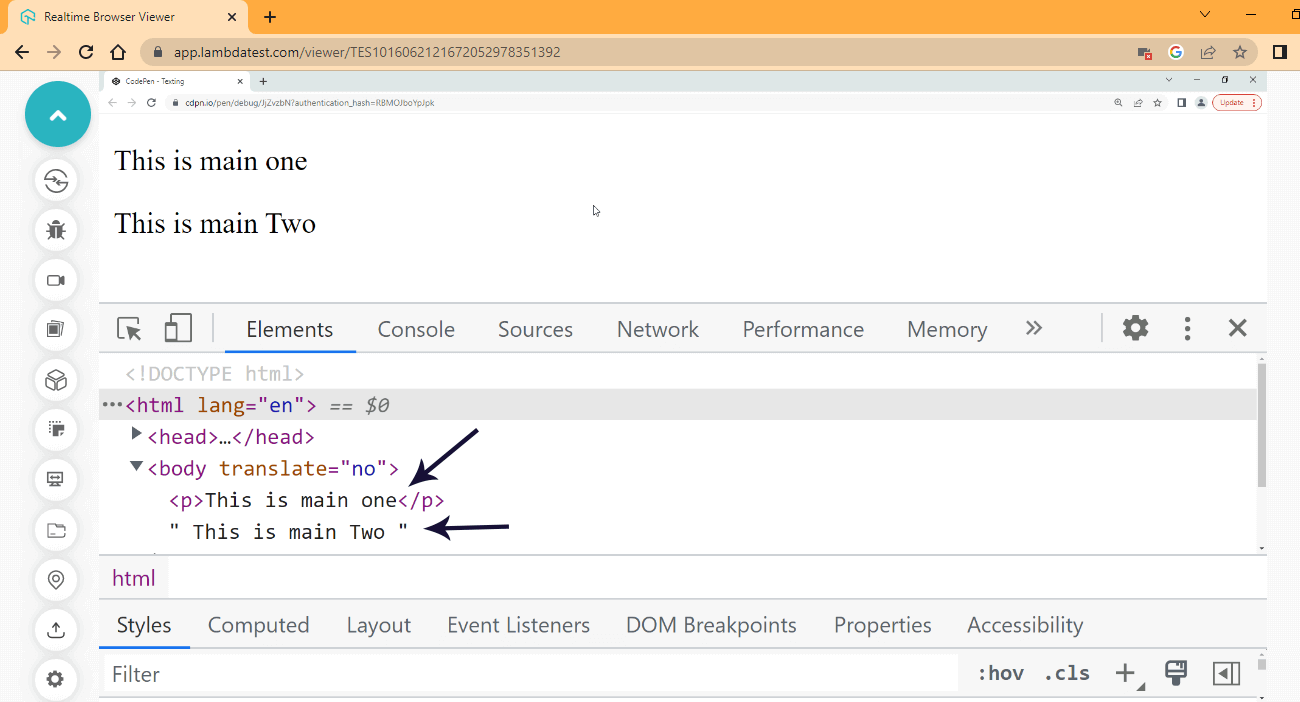Open the 3D cube icon in sidebar
1300x702 pixels.
click(x=56, y=380)
